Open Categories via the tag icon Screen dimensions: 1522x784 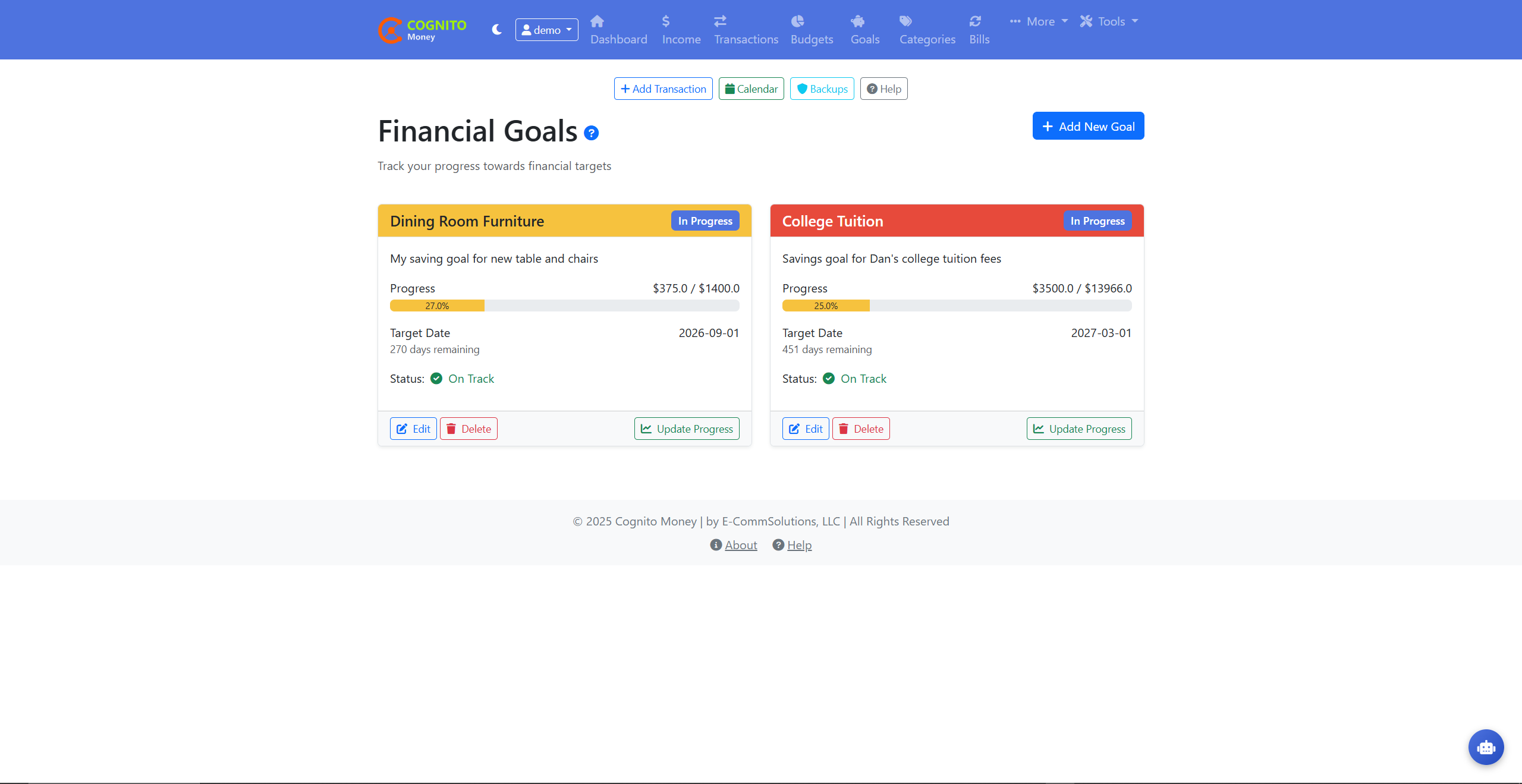coord(905,21)
